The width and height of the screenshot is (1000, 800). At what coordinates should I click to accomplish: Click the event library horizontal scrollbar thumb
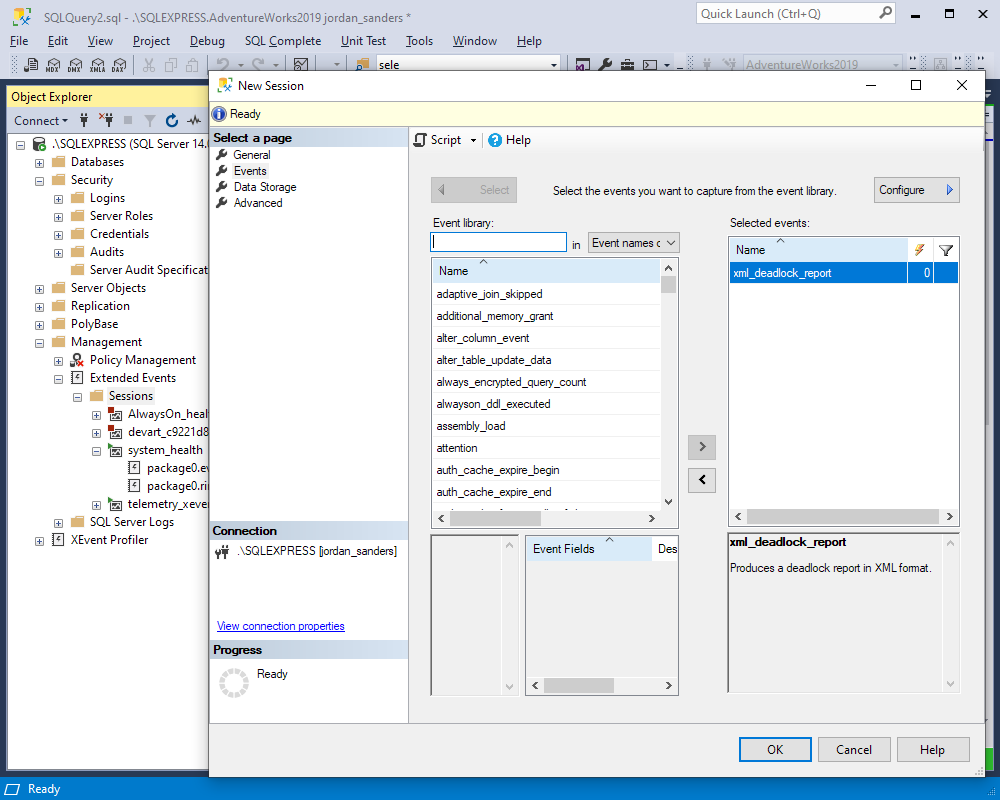496,519
